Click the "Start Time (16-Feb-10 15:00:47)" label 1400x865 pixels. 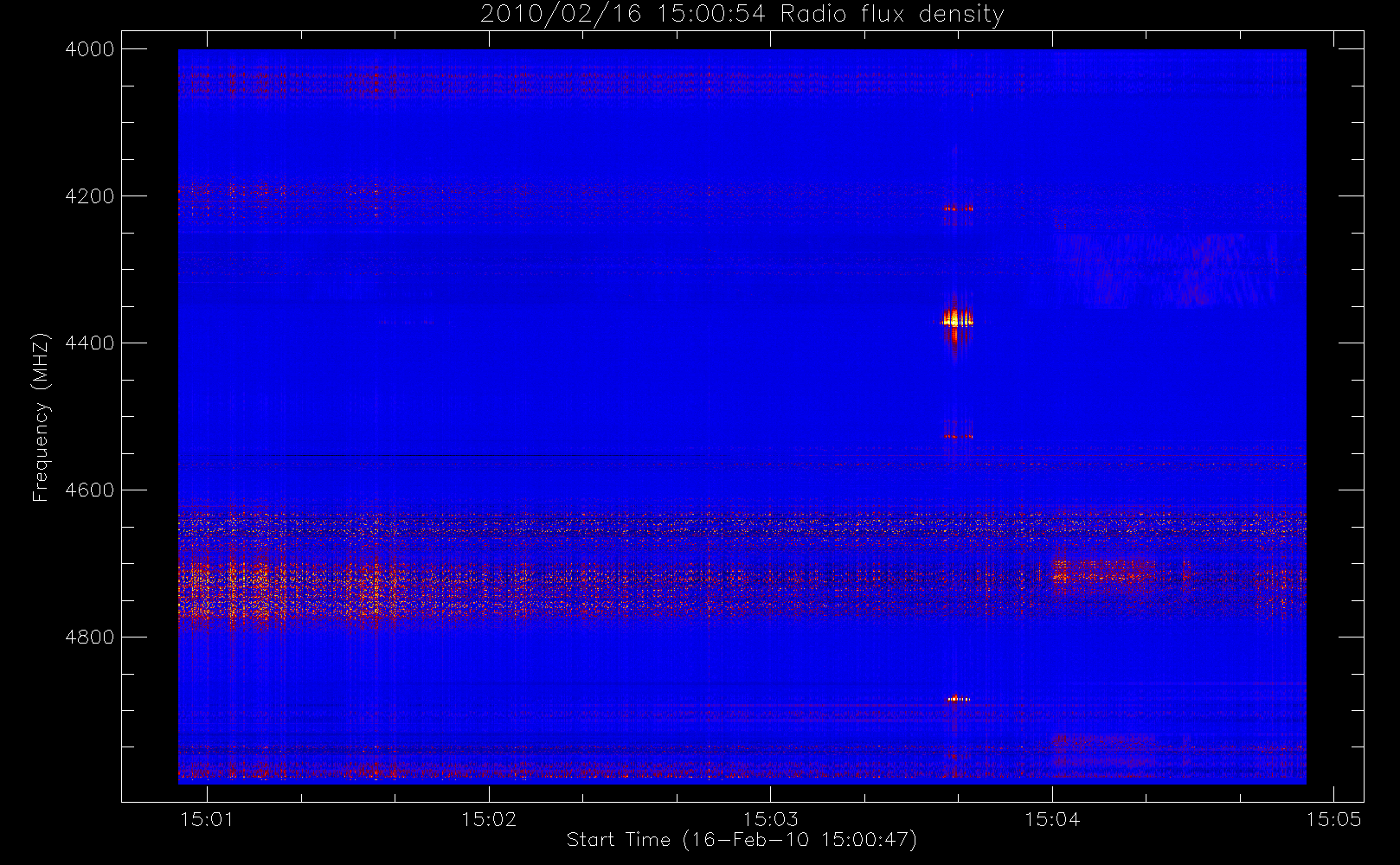click(x=742, y=839)
